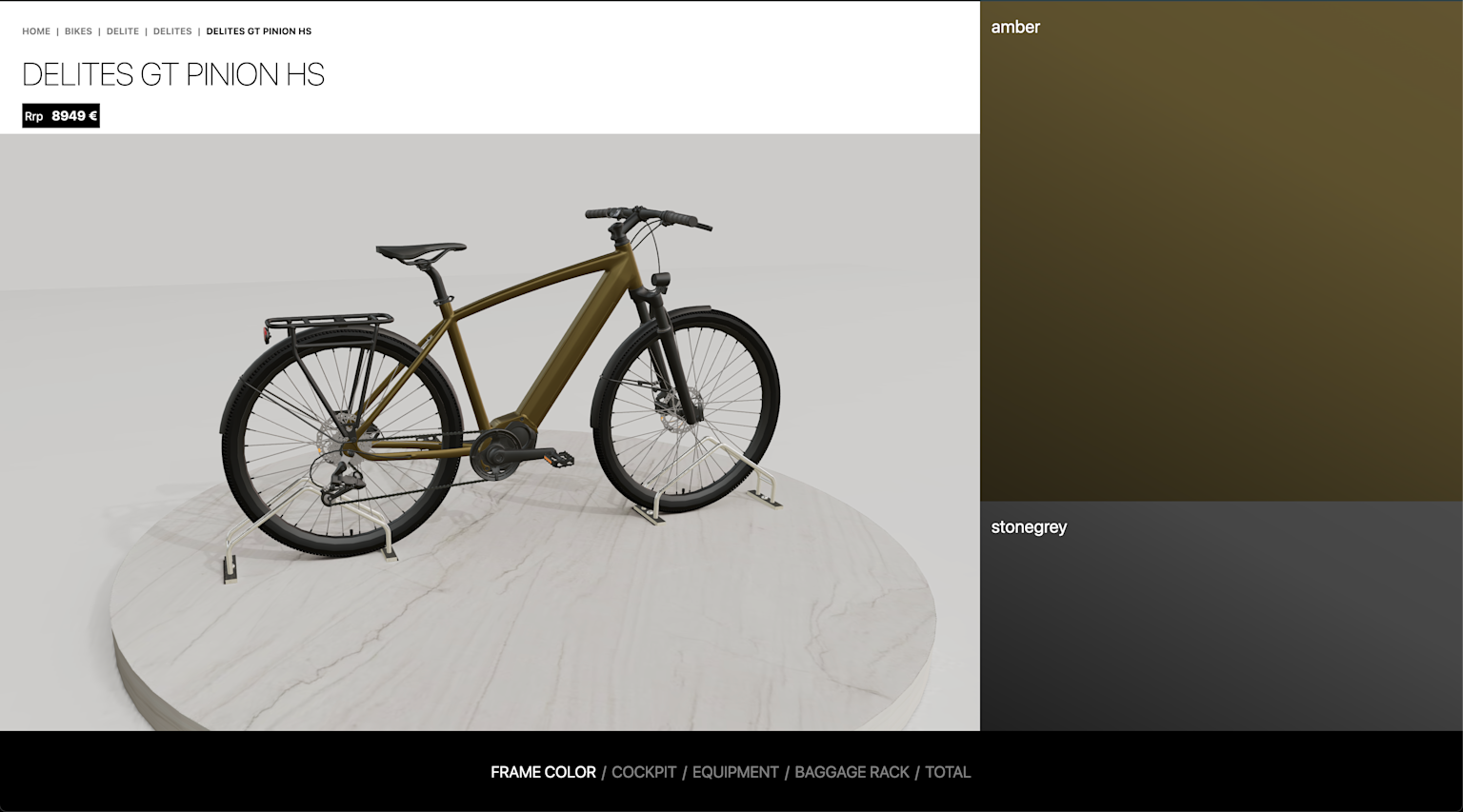1463x812 pixels.
Task: Click the bike's saddle in the 3D viewer
Action: pos(420,252)
